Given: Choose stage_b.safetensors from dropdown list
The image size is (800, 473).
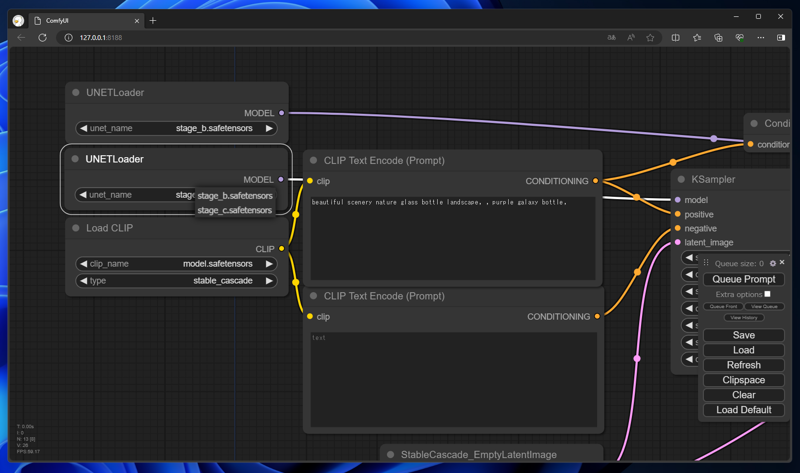Looking at the screenshot, I should (235, 195).
